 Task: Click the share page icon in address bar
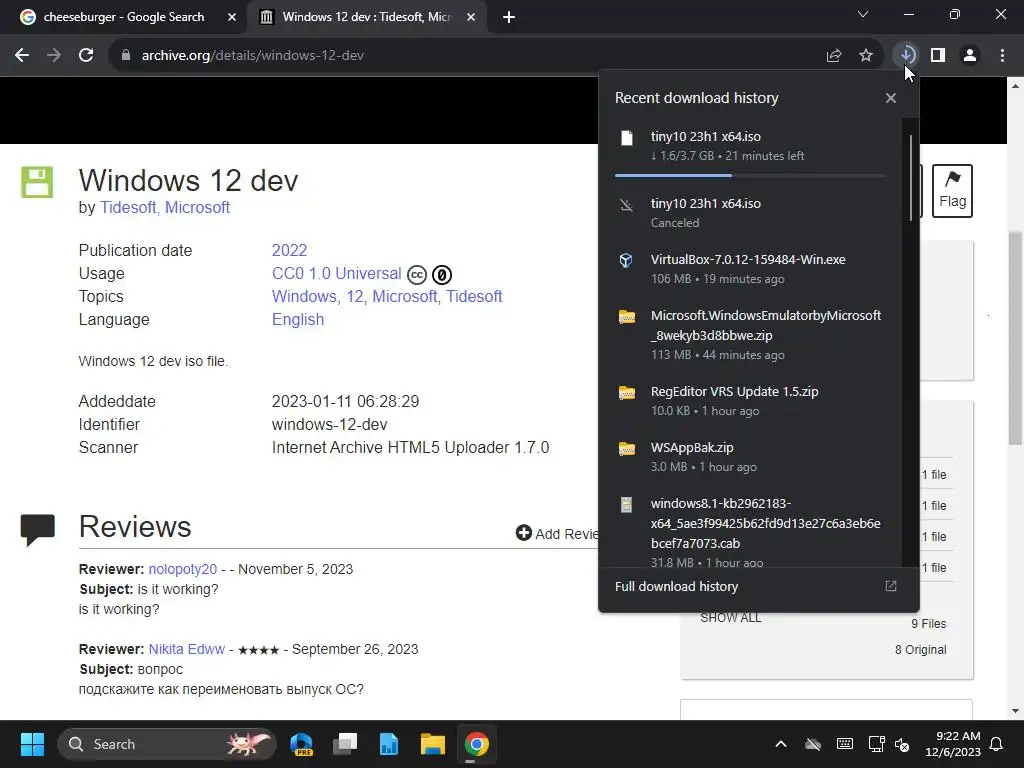(833, 56)
